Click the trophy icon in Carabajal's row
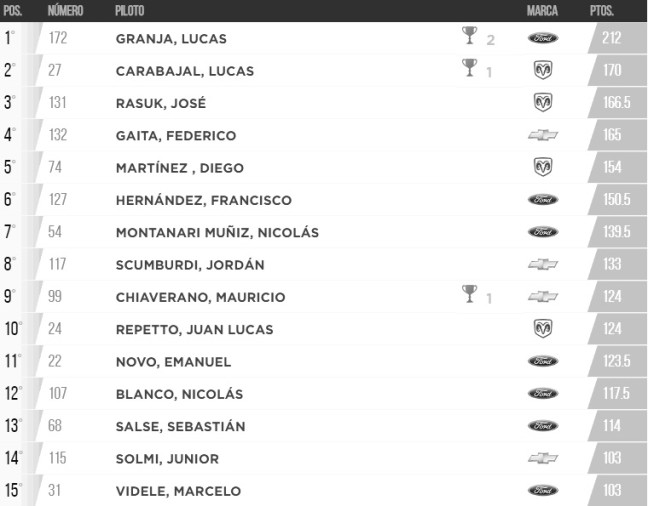The image size is (648, 506). click(468, 69)
